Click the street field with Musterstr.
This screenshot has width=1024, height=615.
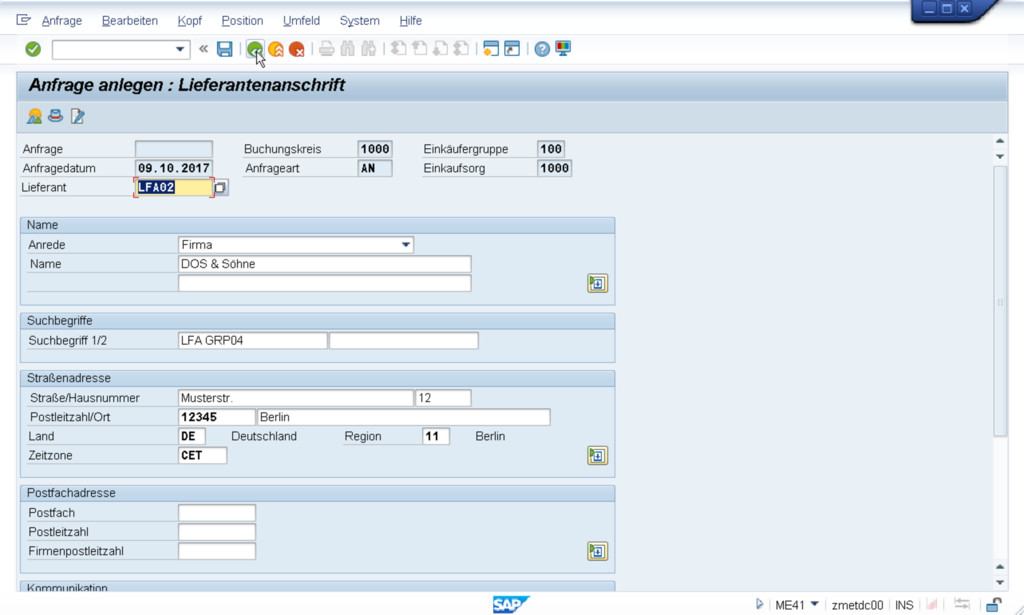pyautogui.click(x=295, y=398)
